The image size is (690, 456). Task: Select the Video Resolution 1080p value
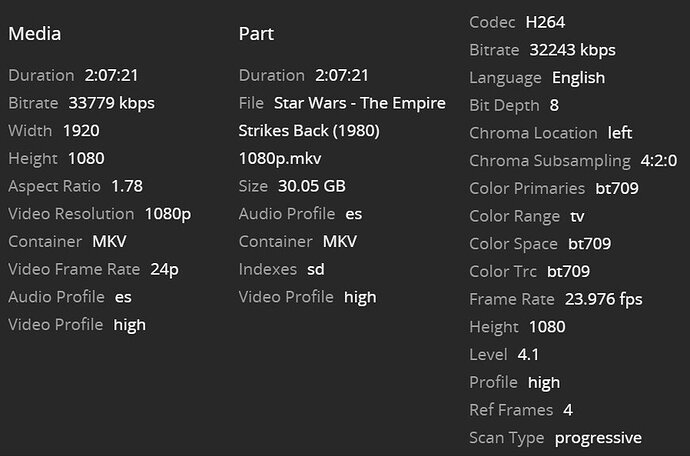coord(167,213)
